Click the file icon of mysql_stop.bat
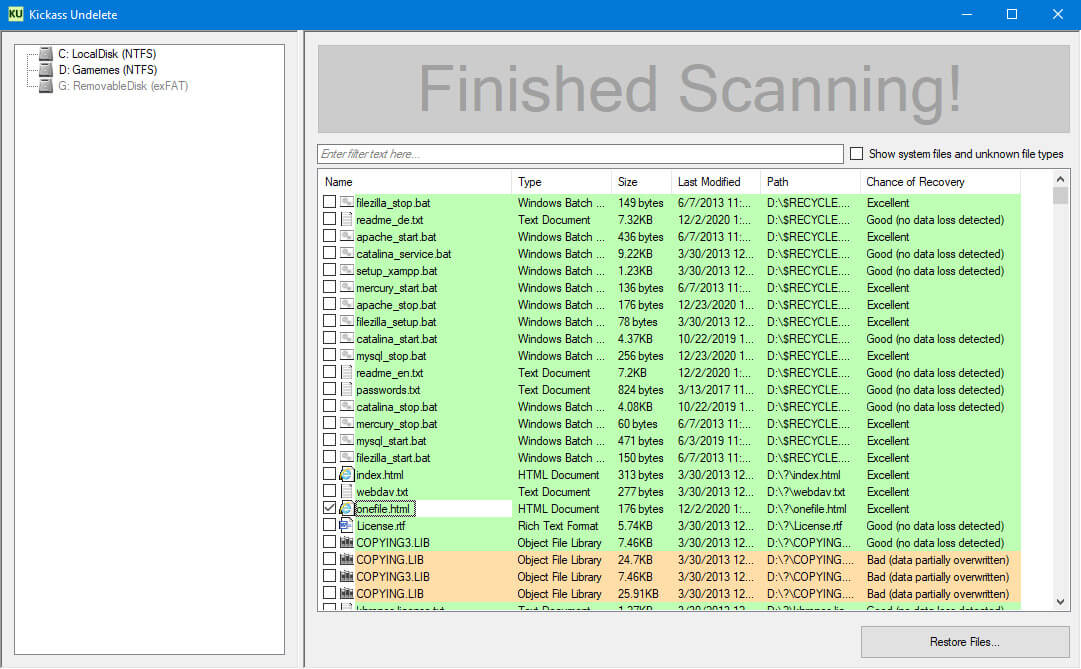The width and height of the screenshot is (1081, 669). pyautogui.click(x=347, y=355)
